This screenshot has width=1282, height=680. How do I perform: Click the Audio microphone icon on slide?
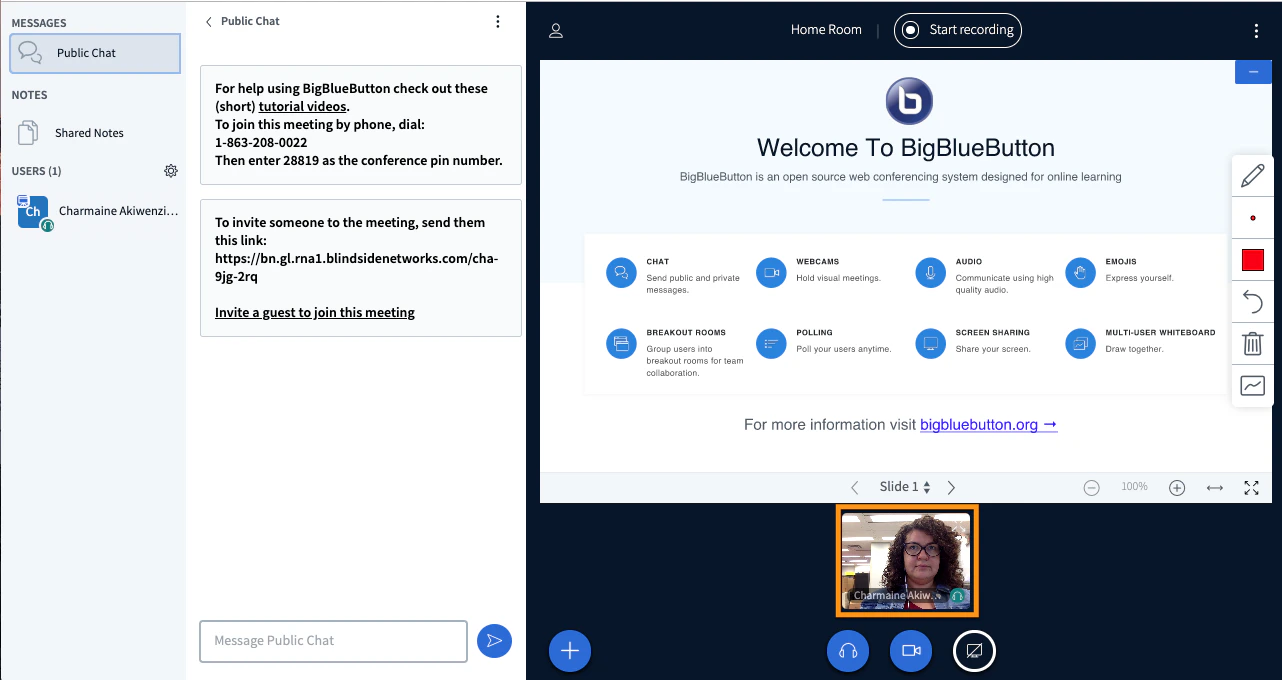pyautogui.click(x=930, y=272)
